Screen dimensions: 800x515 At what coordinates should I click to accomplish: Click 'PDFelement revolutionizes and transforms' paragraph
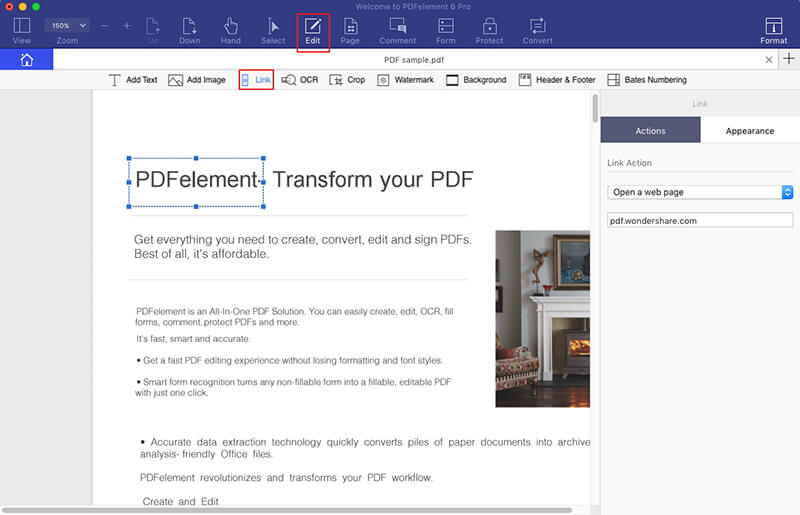(286, 478)
